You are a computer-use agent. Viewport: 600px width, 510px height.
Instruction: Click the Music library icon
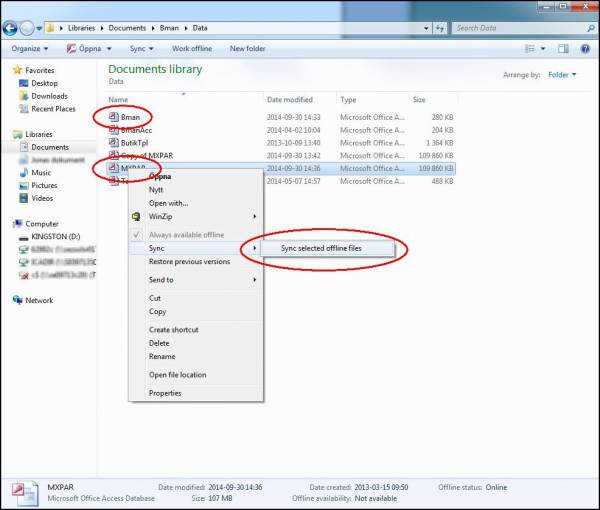23,172
